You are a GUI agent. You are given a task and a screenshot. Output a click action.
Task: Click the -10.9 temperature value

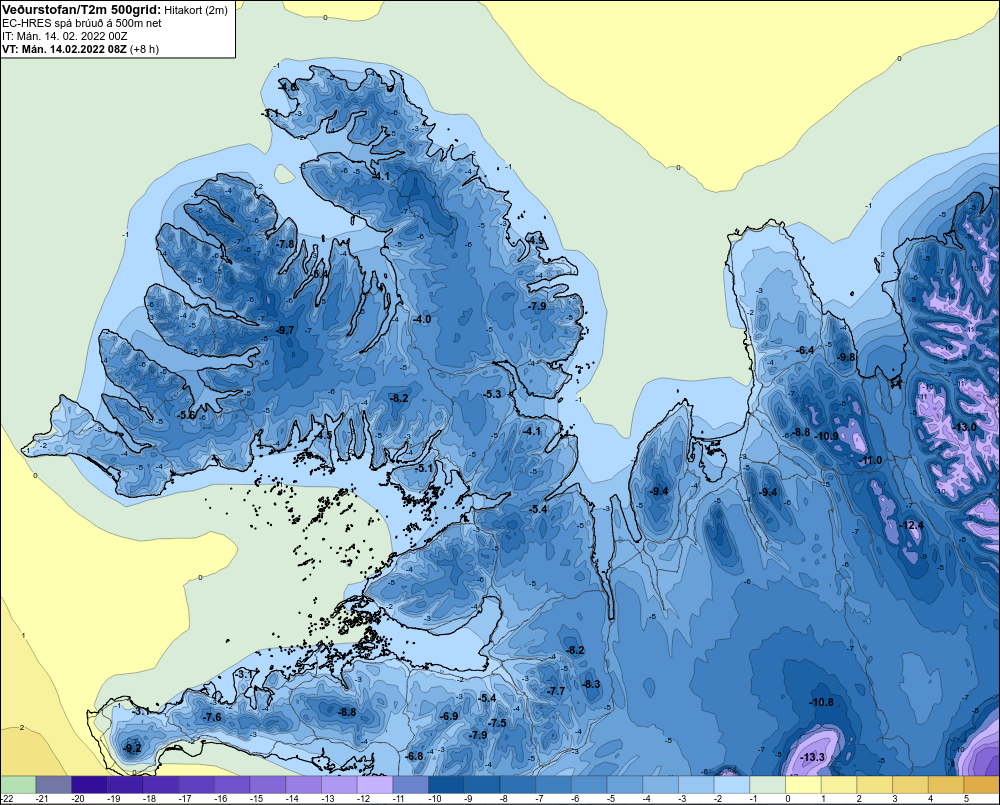[x=827, y=436]
